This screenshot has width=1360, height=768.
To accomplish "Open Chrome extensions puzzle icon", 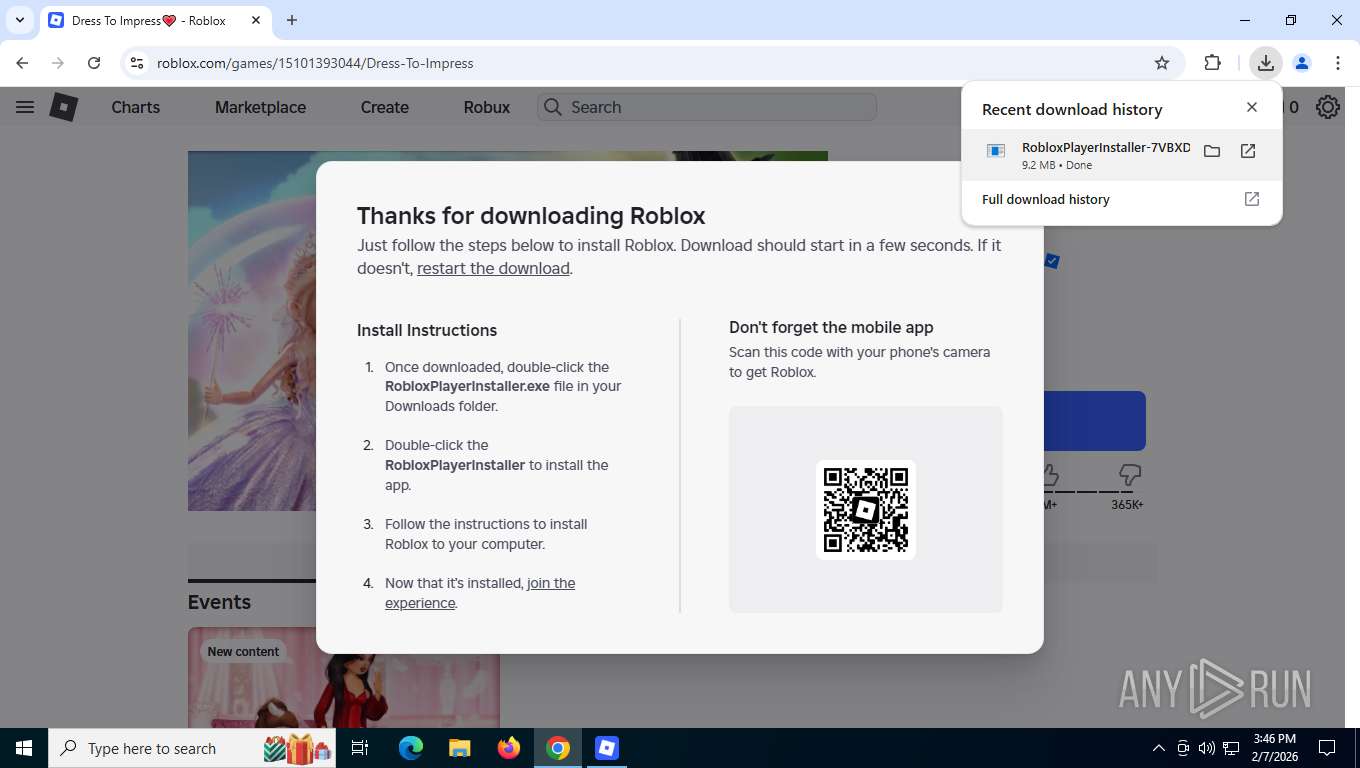I will point(1213,63).
